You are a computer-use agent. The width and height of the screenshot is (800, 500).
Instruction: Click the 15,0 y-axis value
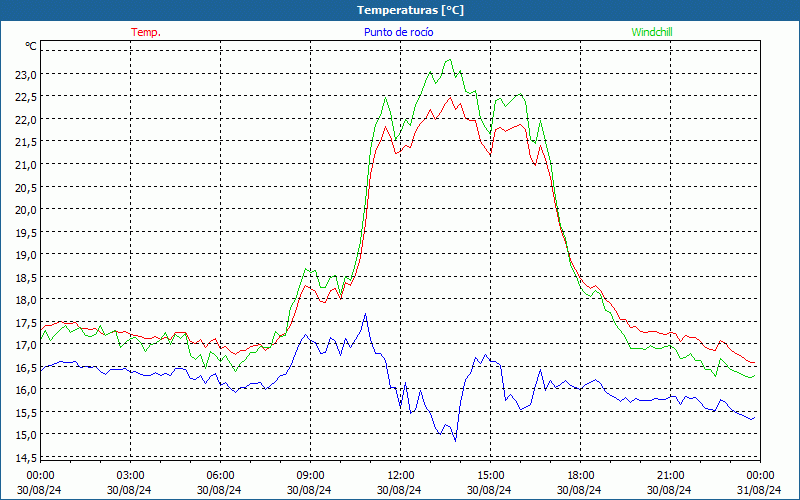click(26, 435)
